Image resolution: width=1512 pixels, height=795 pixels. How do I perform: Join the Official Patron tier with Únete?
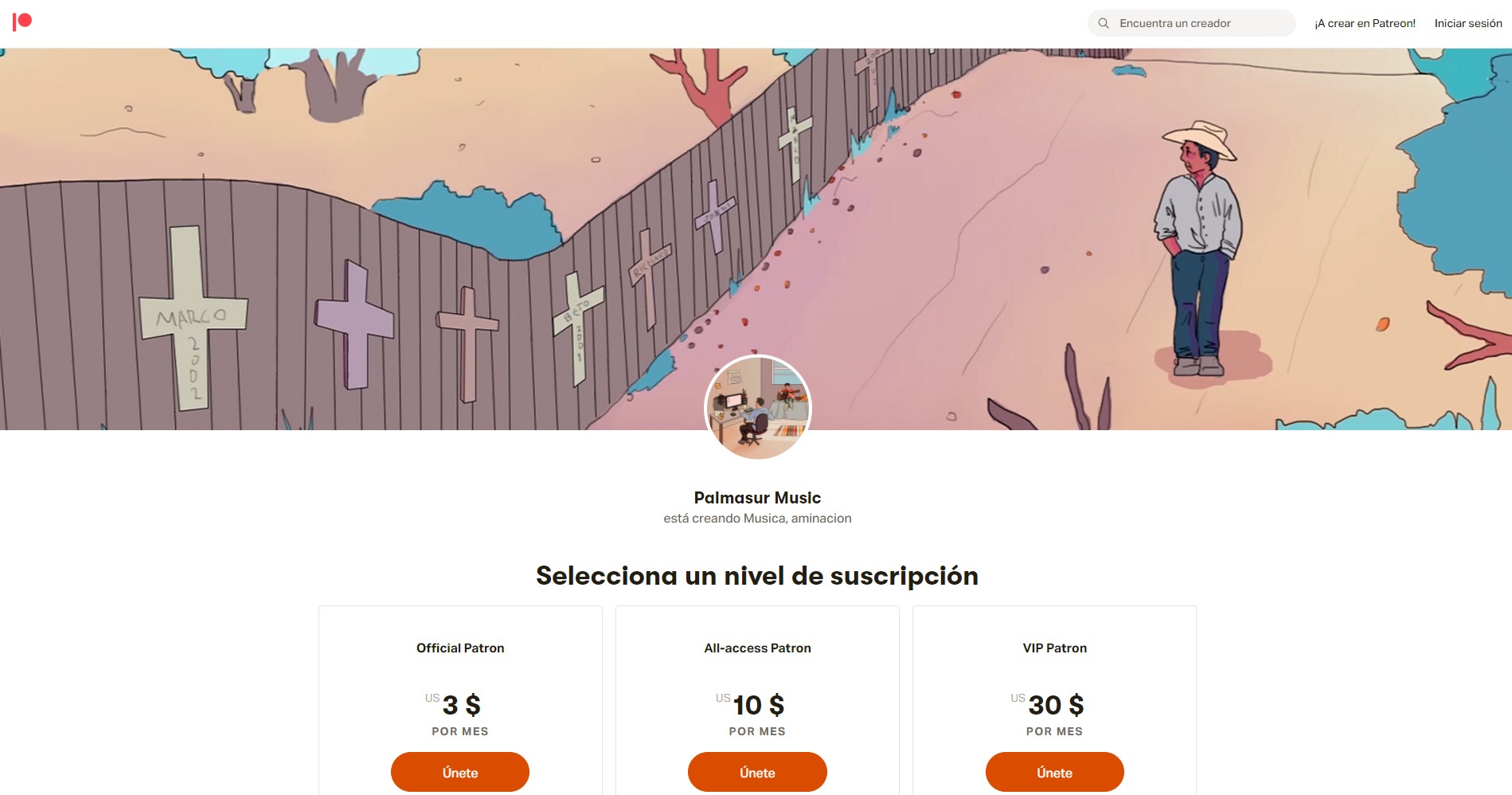[x=460, y=772]
